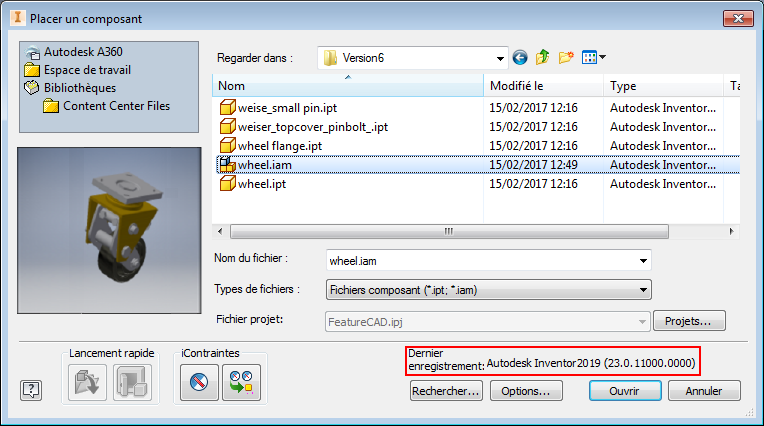Click the back navigation arrow icon
Image resolution: width=764 pixels, height=426 pixels.
(x=519, y=57)
